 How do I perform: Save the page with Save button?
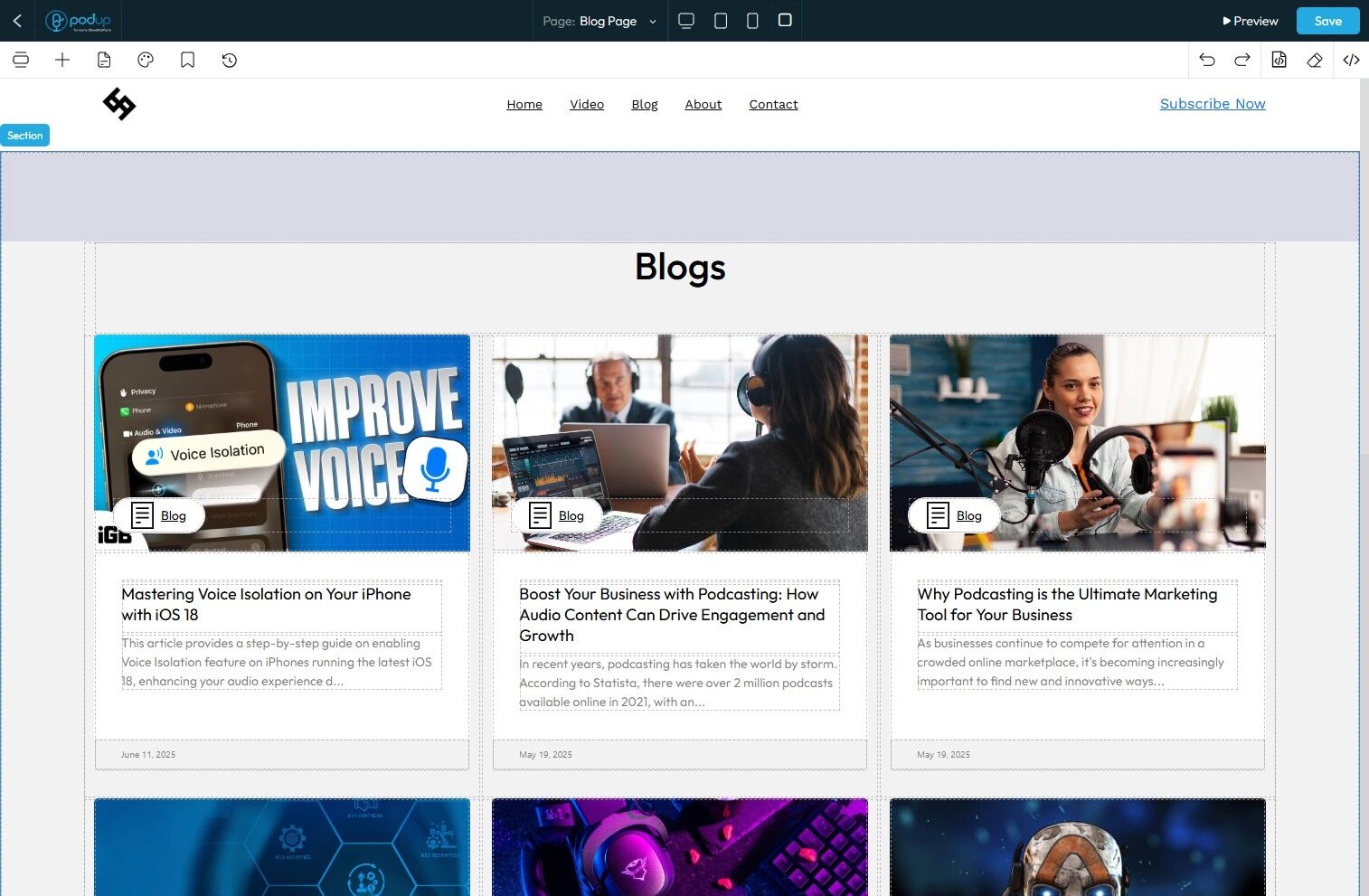tap(1327, 21)
